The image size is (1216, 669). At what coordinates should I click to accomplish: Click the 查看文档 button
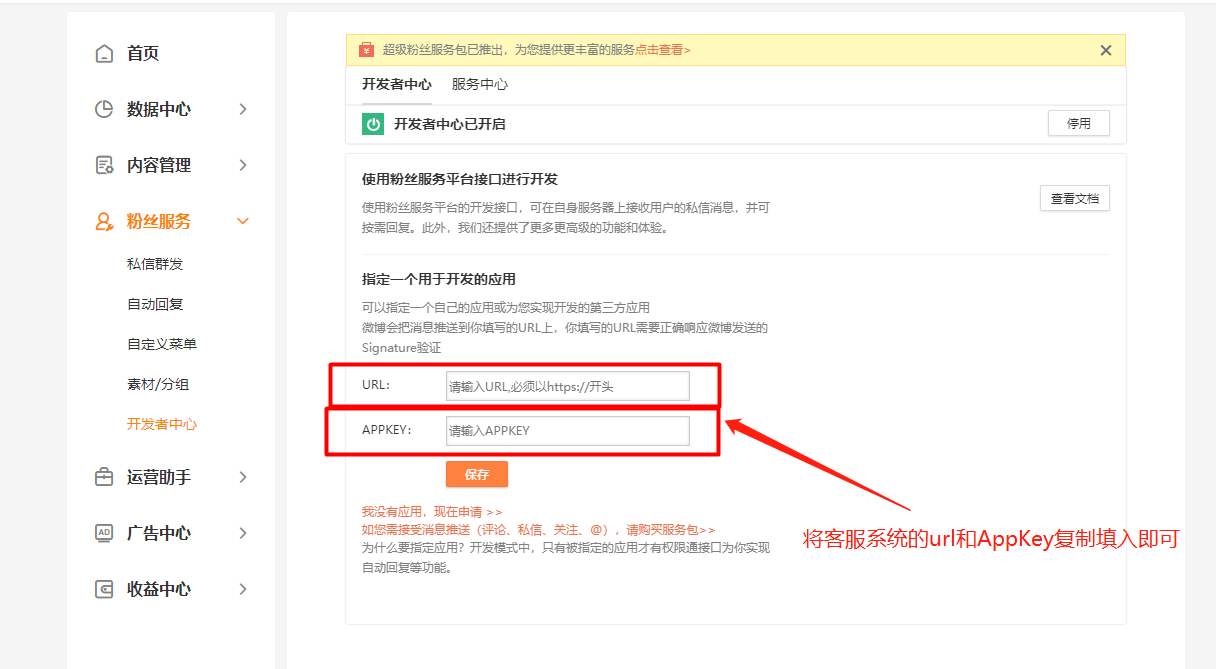pos(1075,199)
